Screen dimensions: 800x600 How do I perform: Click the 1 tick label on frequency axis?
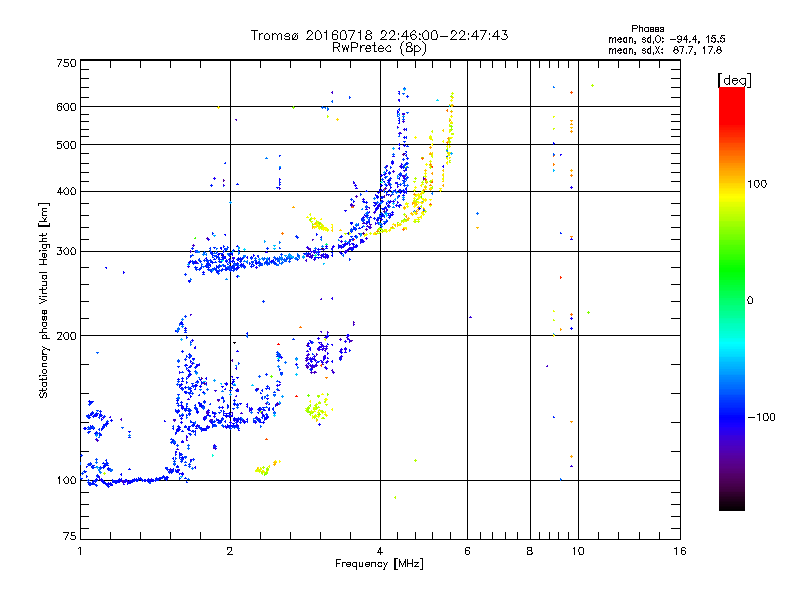pos(80,551)
